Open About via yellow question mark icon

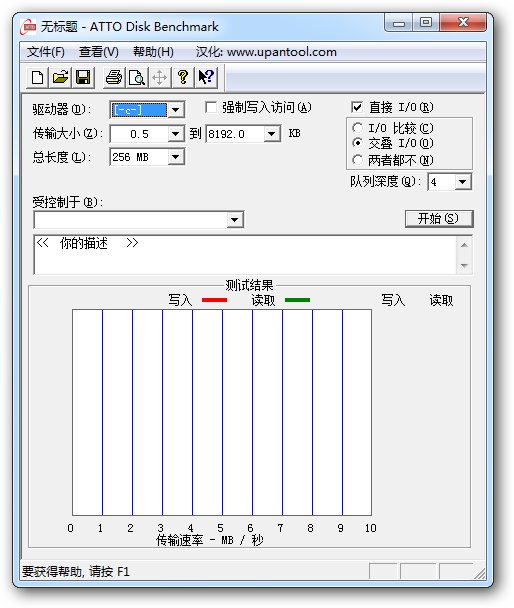(x=183, y=78)
